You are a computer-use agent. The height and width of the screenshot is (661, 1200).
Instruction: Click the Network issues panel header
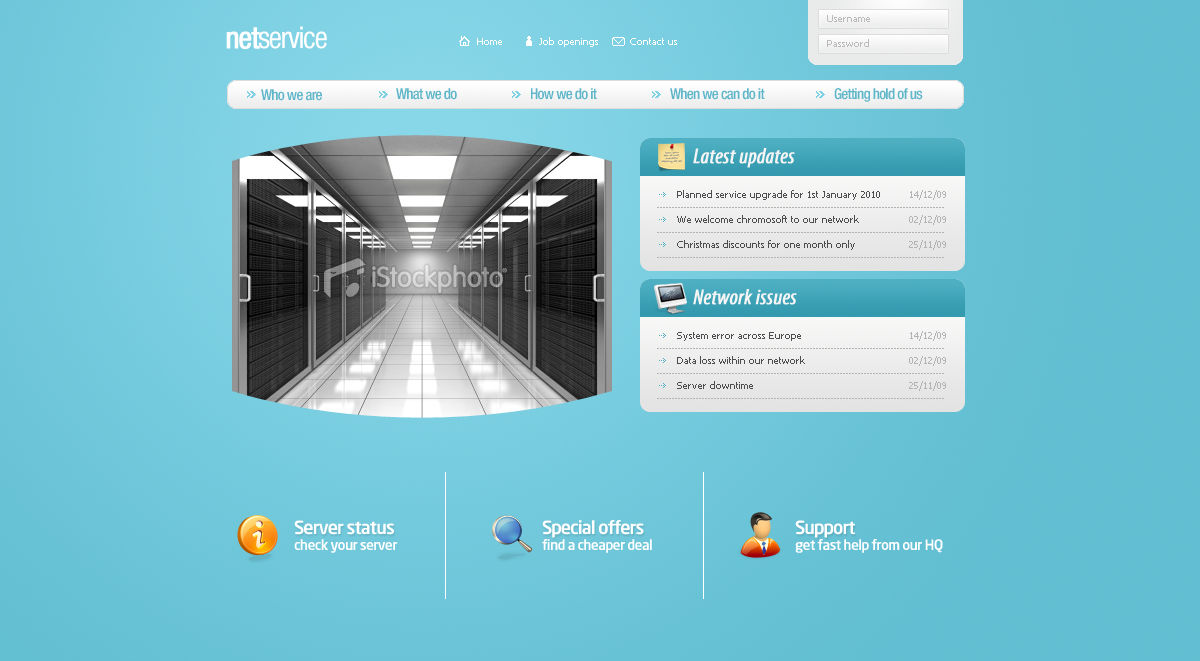click(802, 298)
